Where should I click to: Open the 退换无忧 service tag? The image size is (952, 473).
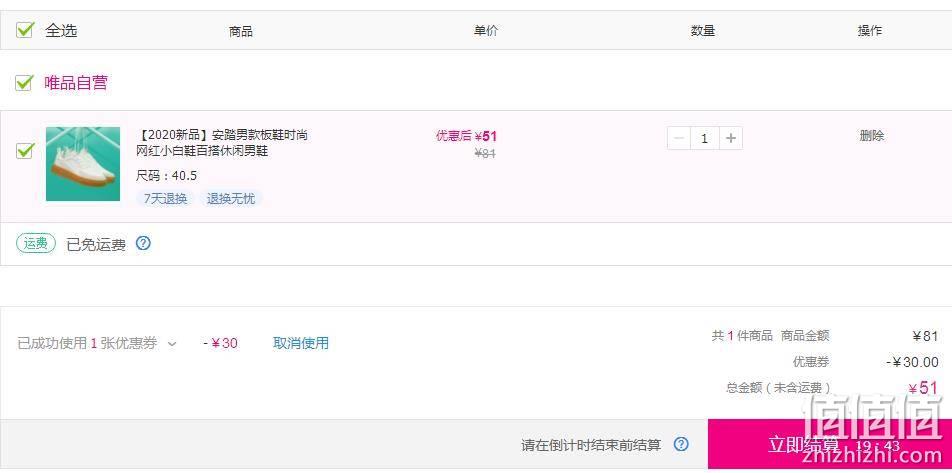pos(231,199)
